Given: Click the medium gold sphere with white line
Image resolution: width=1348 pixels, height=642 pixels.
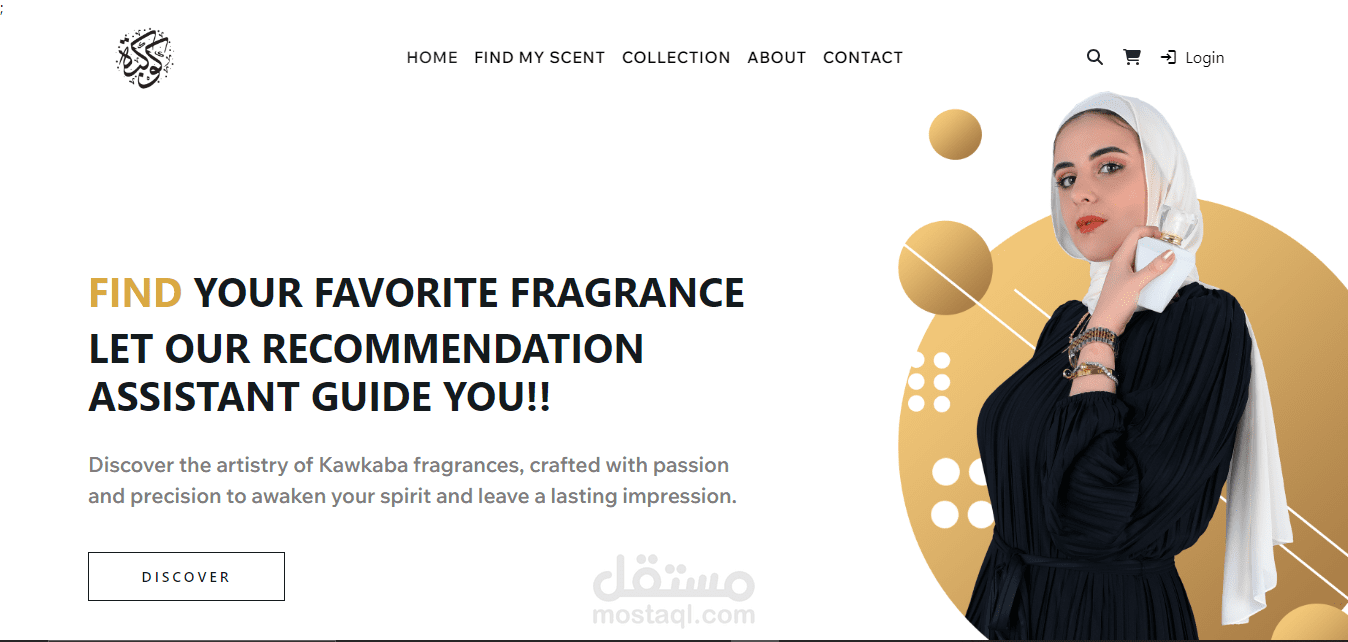Looking at the screenshot, I should (x=945, y=268).
